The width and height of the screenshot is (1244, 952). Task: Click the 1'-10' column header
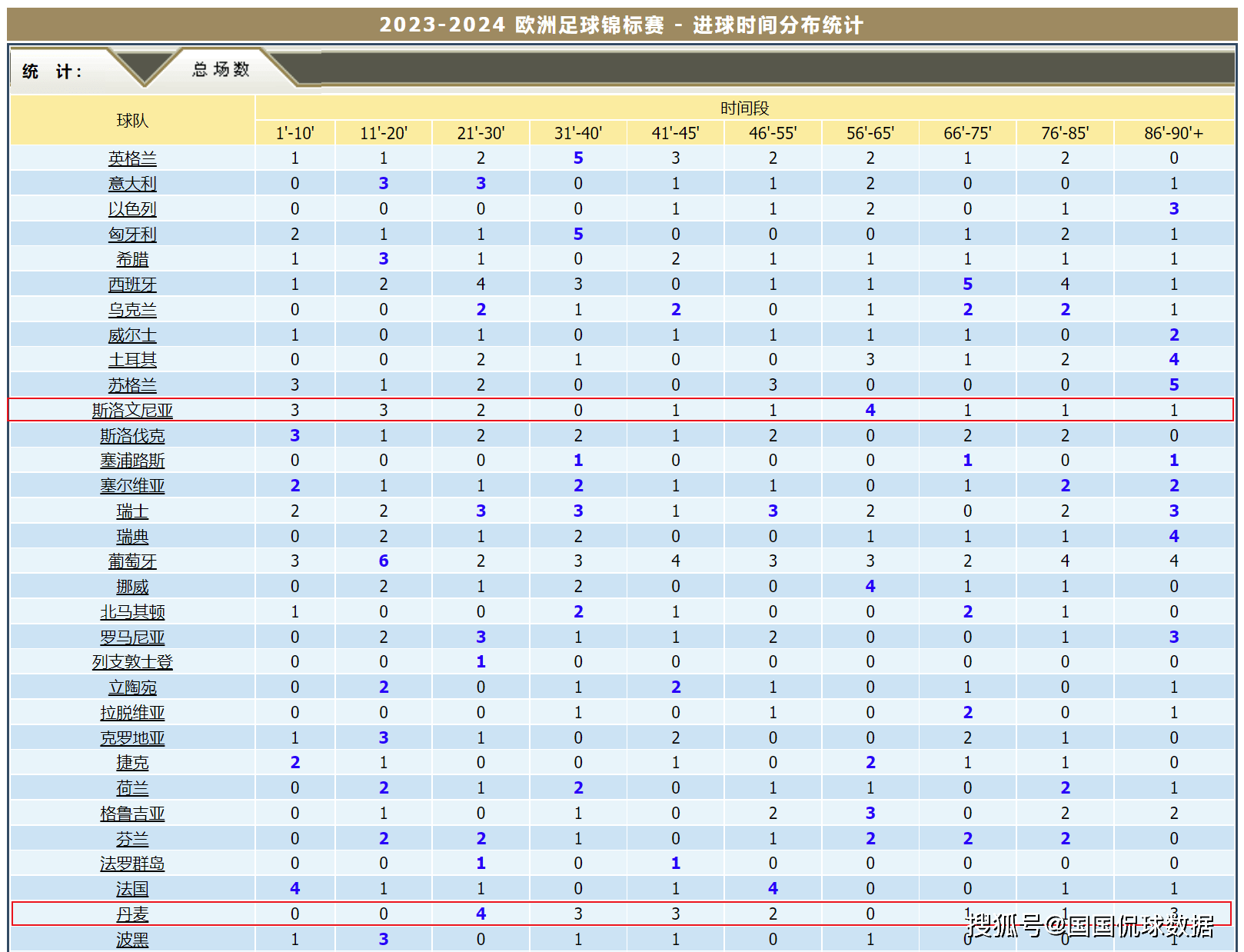click(x=295, y=133)
